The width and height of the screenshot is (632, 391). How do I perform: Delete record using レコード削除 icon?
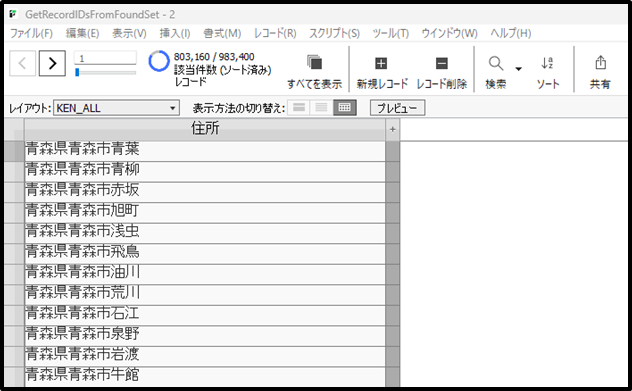(442, 63)
